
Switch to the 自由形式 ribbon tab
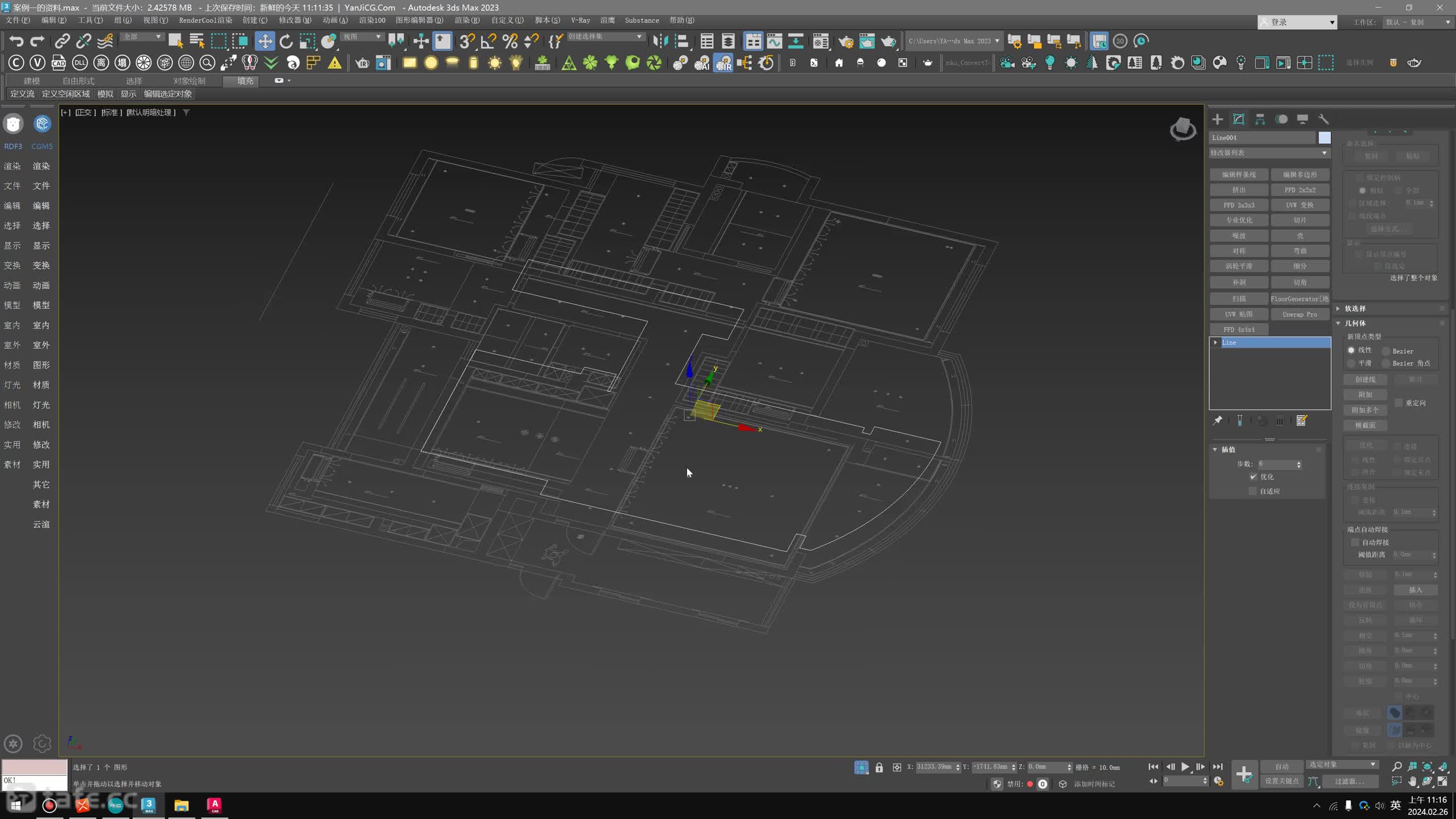point(78,81)
